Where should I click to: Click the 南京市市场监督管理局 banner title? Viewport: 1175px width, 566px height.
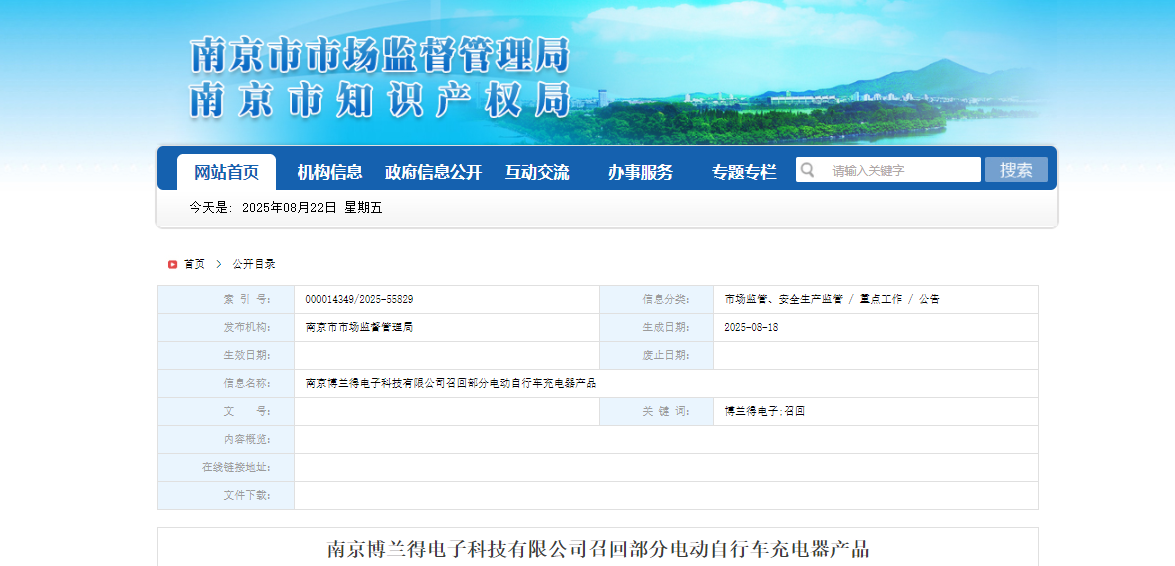click(x=380, y=55)
